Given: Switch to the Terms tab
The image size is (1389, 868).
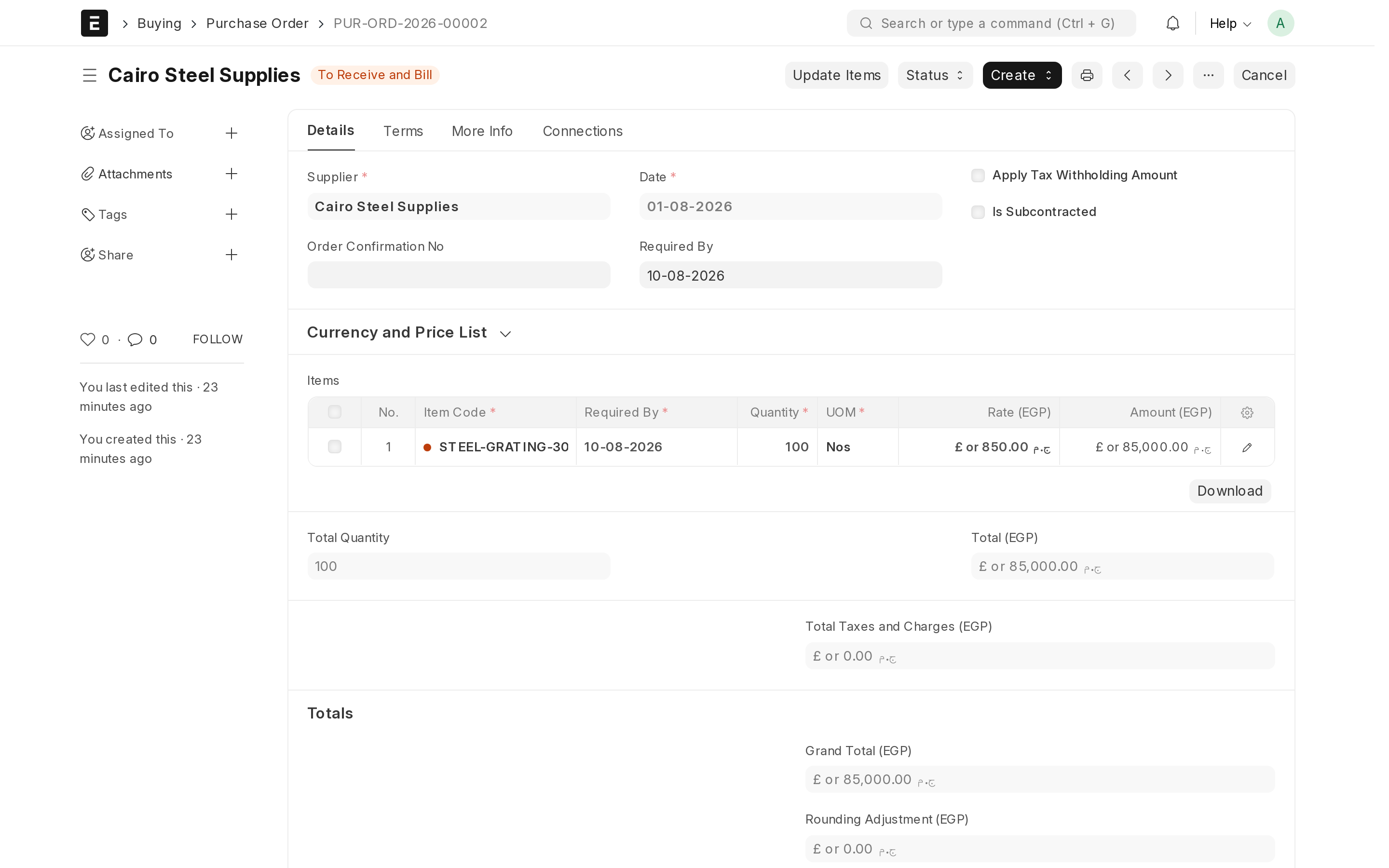Looking at the screenshot, I should point(403,131).
